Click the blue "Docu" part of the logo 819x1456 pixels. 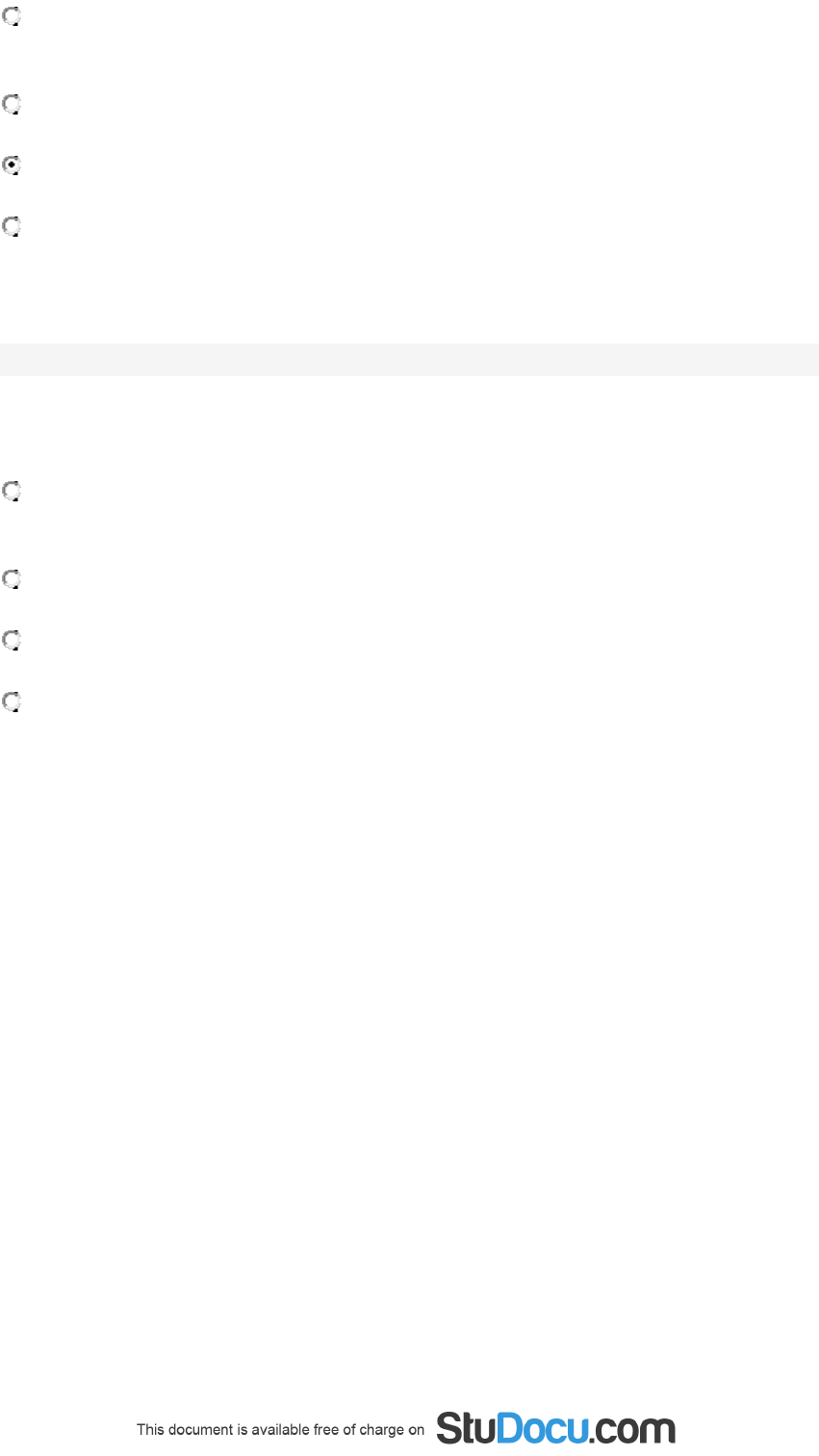pos(542,1428)
